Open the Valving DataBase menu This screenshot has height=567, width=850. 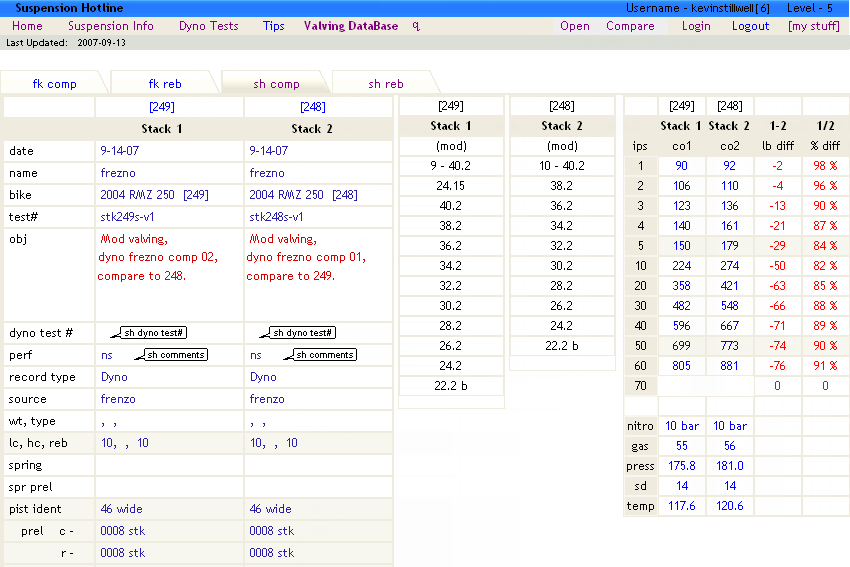click(x=351, y=26)
